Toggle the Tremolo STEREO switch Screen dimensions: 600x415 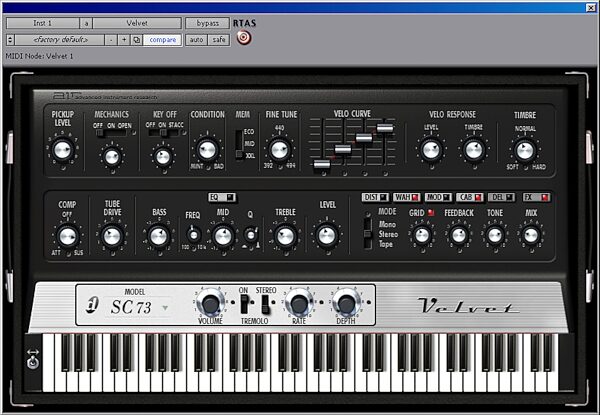[x=265, y=304]
